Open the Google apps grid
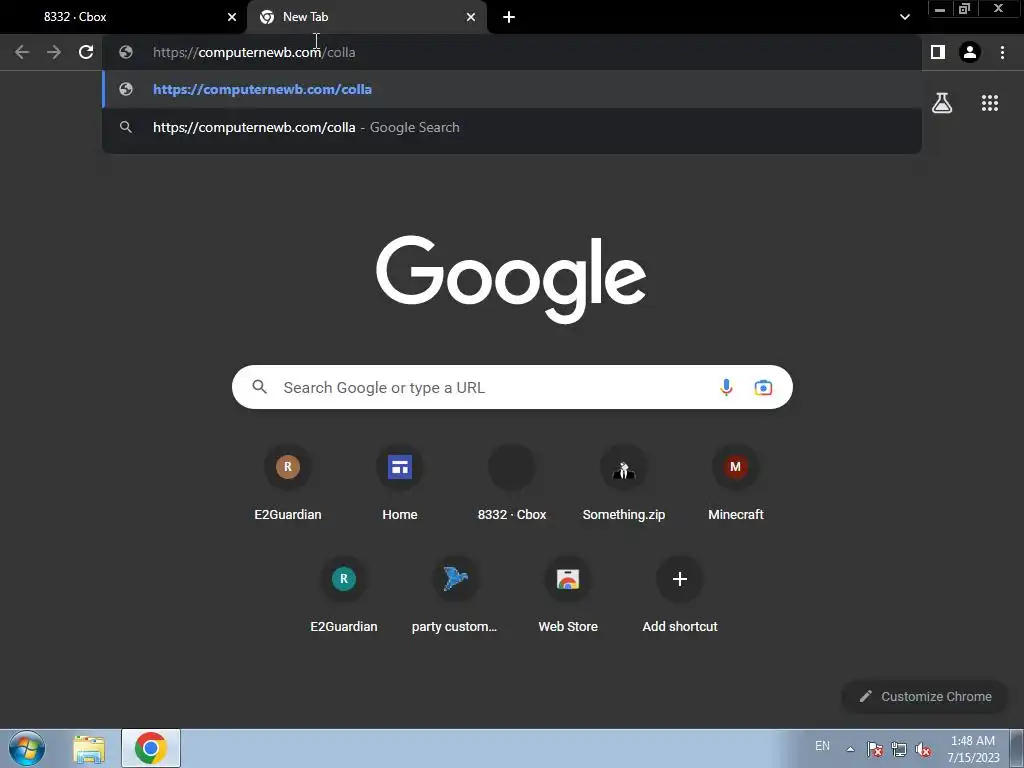Viewport: 1024px width, 768px height. pyautogui.click(x=990, y=103)
